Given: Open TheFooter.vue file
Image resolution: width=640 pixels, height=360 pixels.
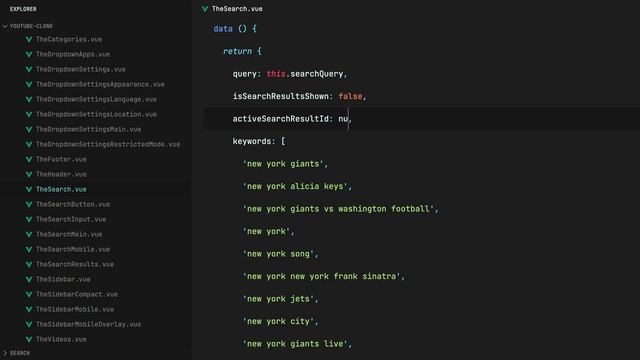Looking at the screenshot, I should 61,160.
